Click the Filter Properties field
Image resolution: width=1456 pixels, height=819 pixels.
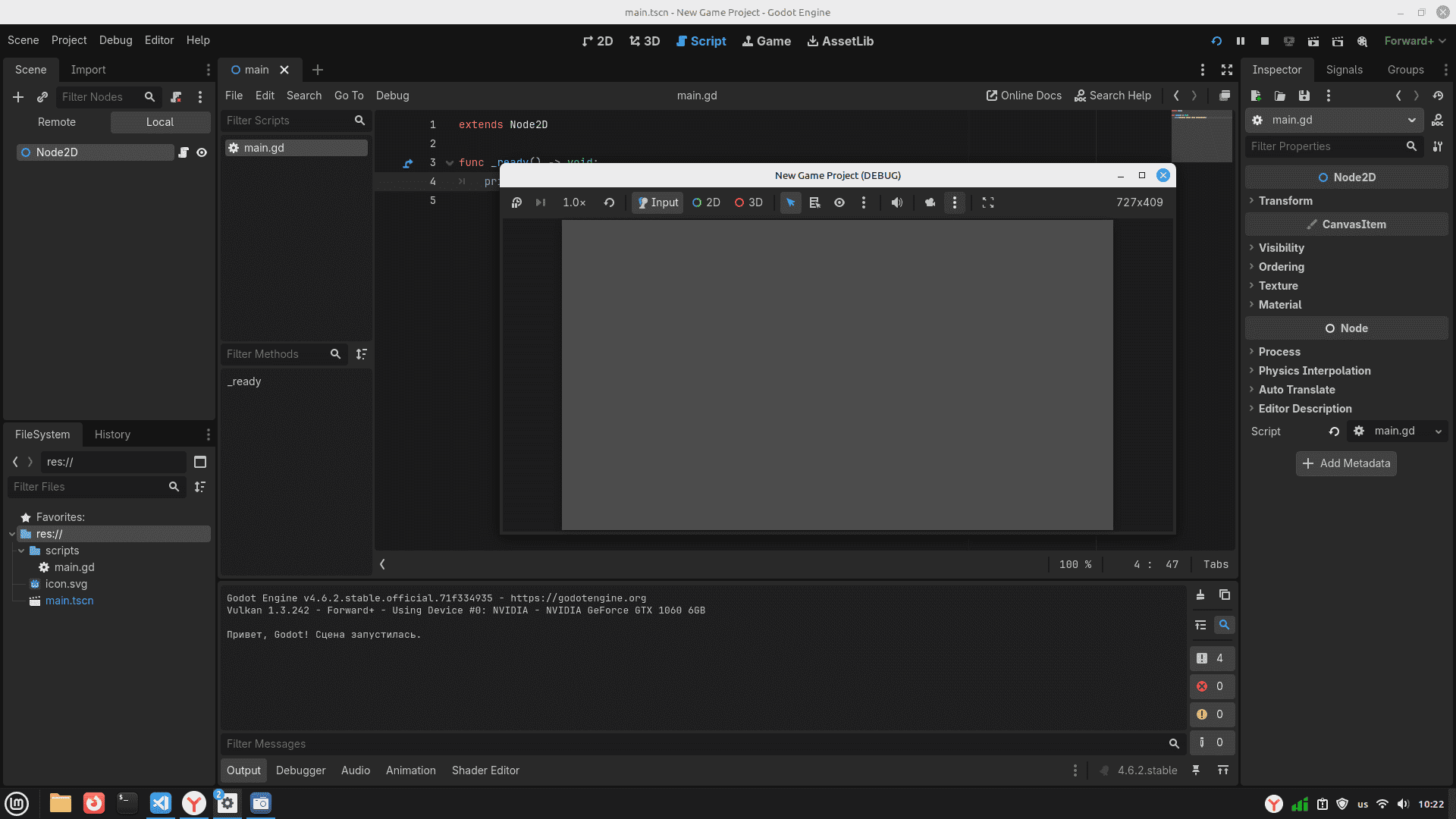coord(1333,146)
